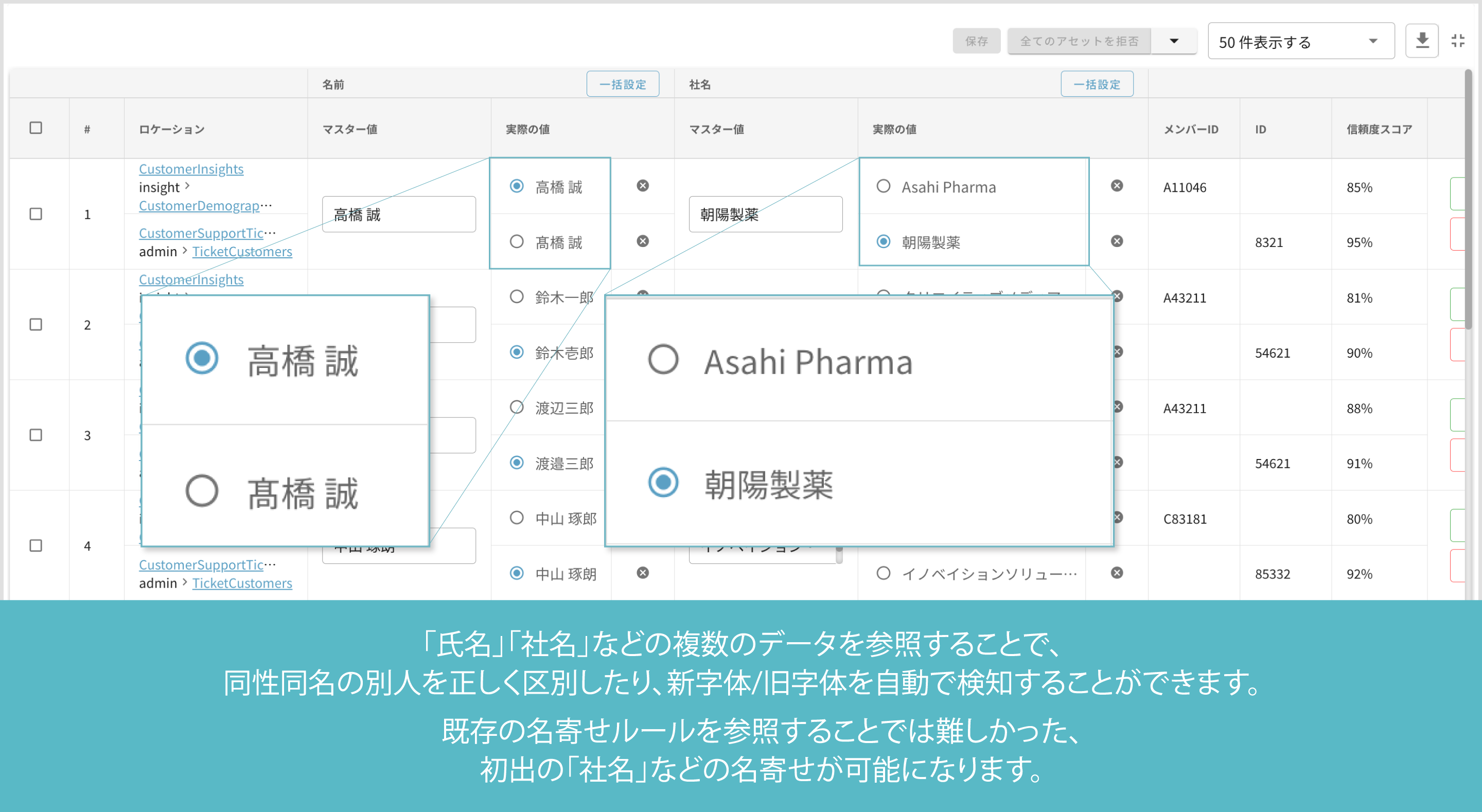Click 一括設定 for the 名前 column
The image size is (1482, 812).
[623, 83]
